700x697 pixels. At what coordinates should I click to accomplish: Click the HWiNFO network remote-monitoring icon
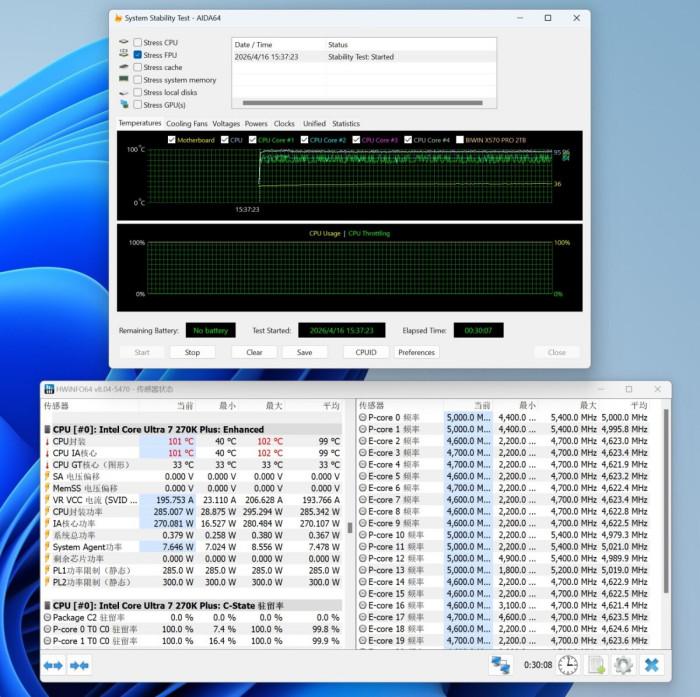pos(502,665)
